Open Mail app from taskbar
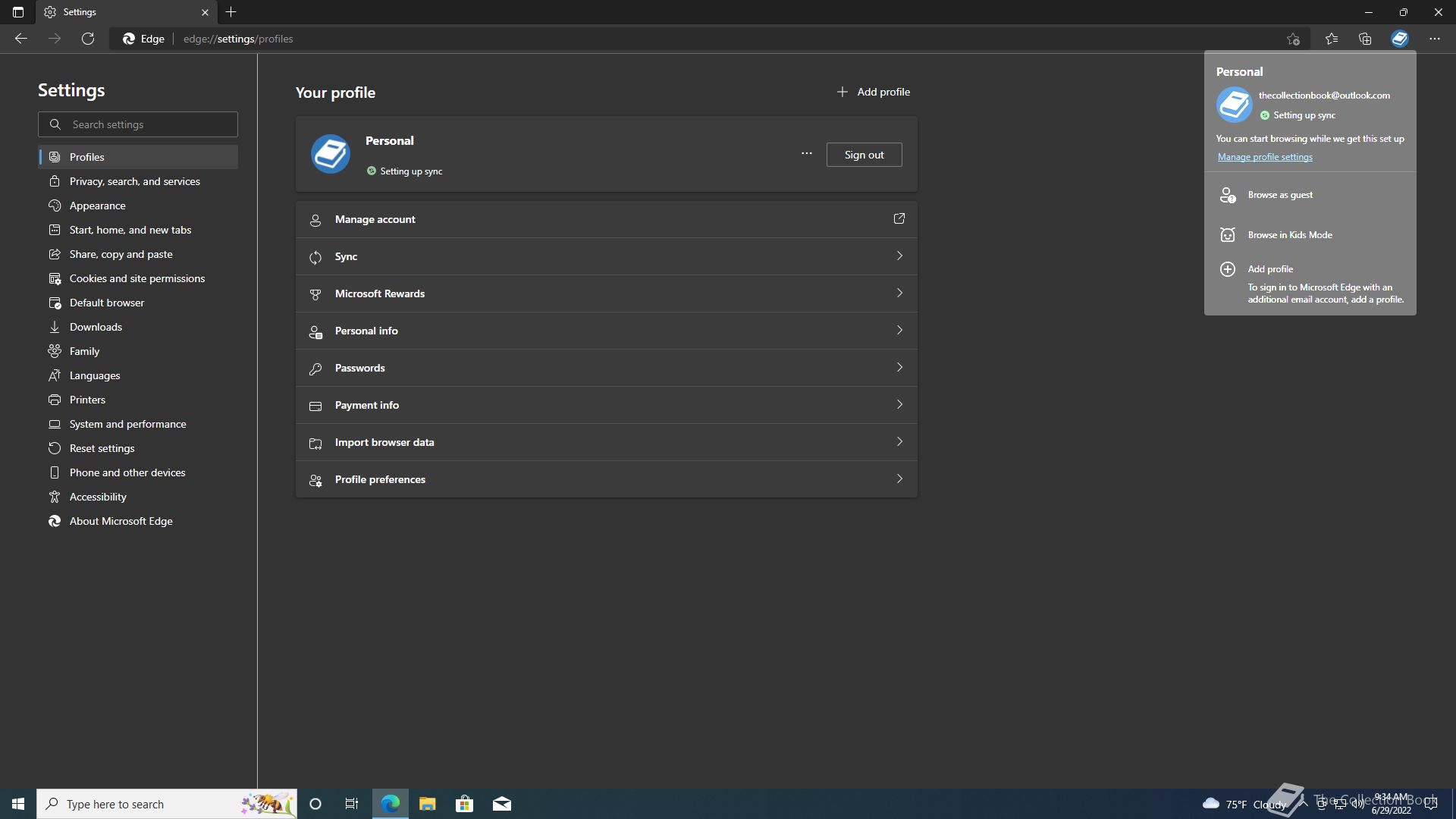The height and width of the screenshot is (819, 1456). point(502,804)
